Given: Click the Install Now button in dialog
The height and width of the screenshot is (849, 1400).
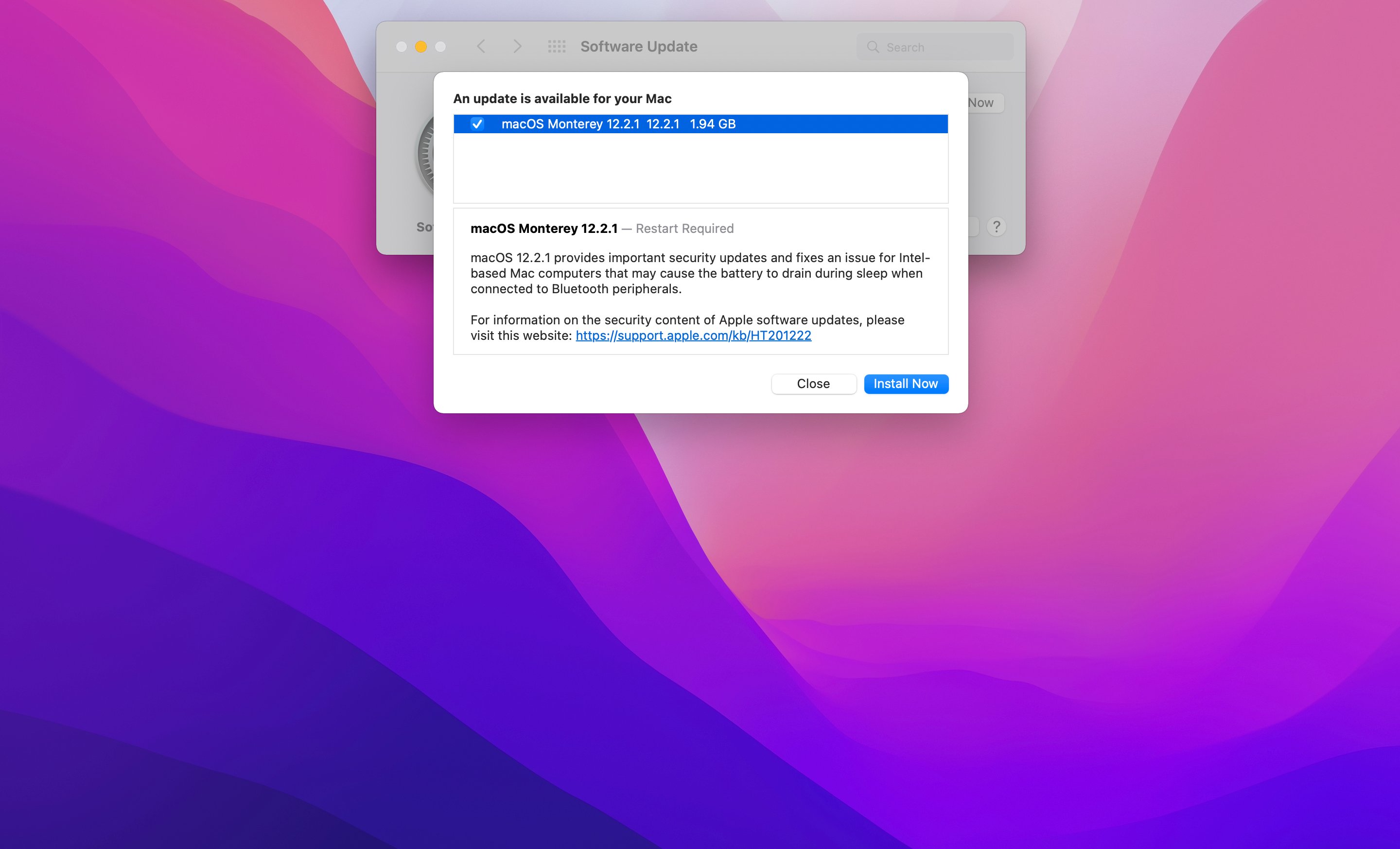Looking at the screenshot, I should 906,384.
